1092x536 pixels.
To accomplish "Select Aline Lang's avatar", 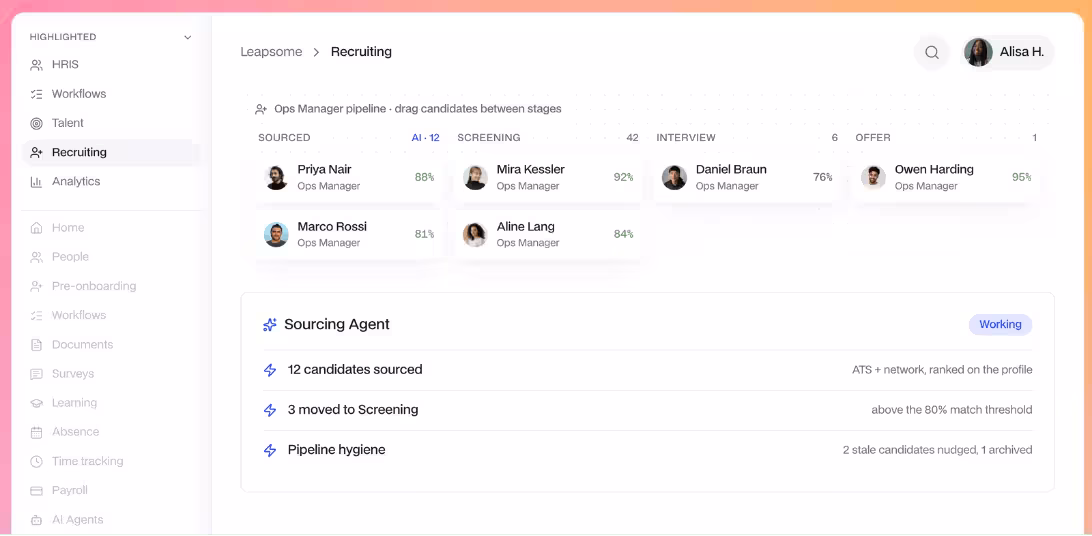I will coord(475,235).
